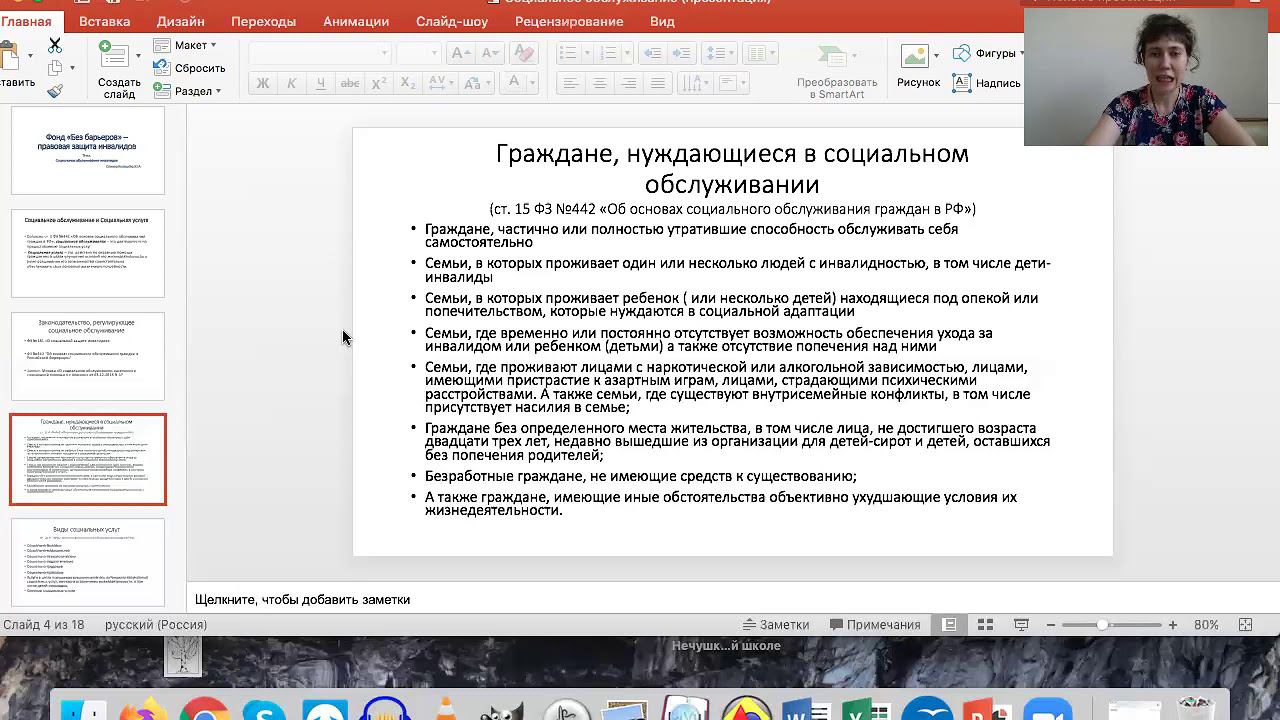Open the text direction dropdown
The width and height of the screenshot is (1280, 720).
(x=694, y=83)
